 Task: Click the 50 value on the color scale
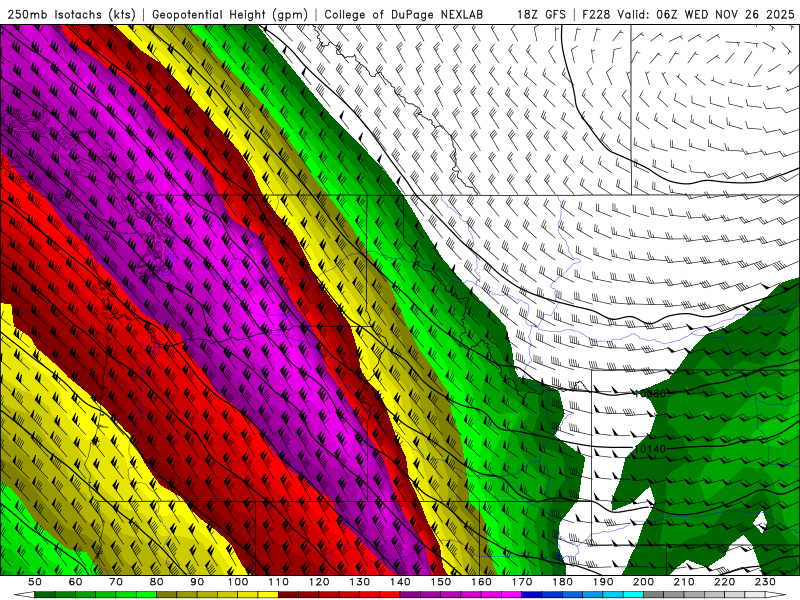(35, 582)
